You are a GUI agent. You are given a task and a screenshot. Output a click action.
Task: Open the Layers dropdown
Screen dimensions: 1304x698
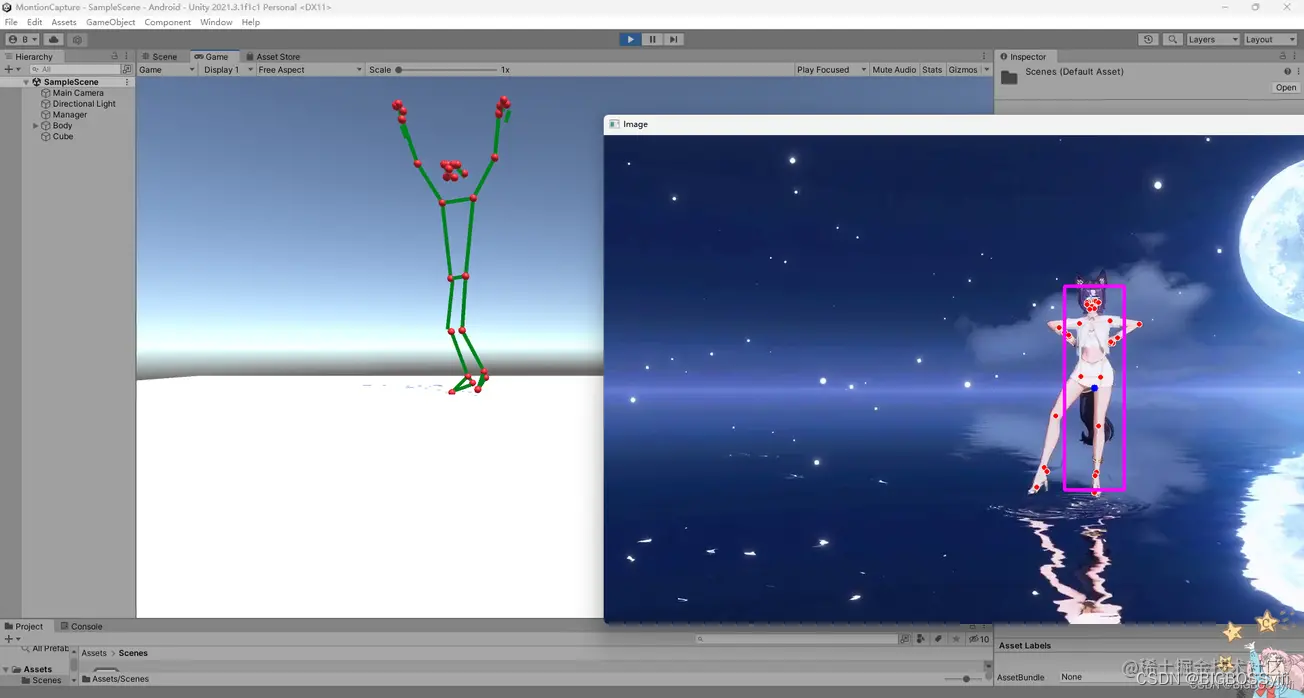click(1212, 40)
